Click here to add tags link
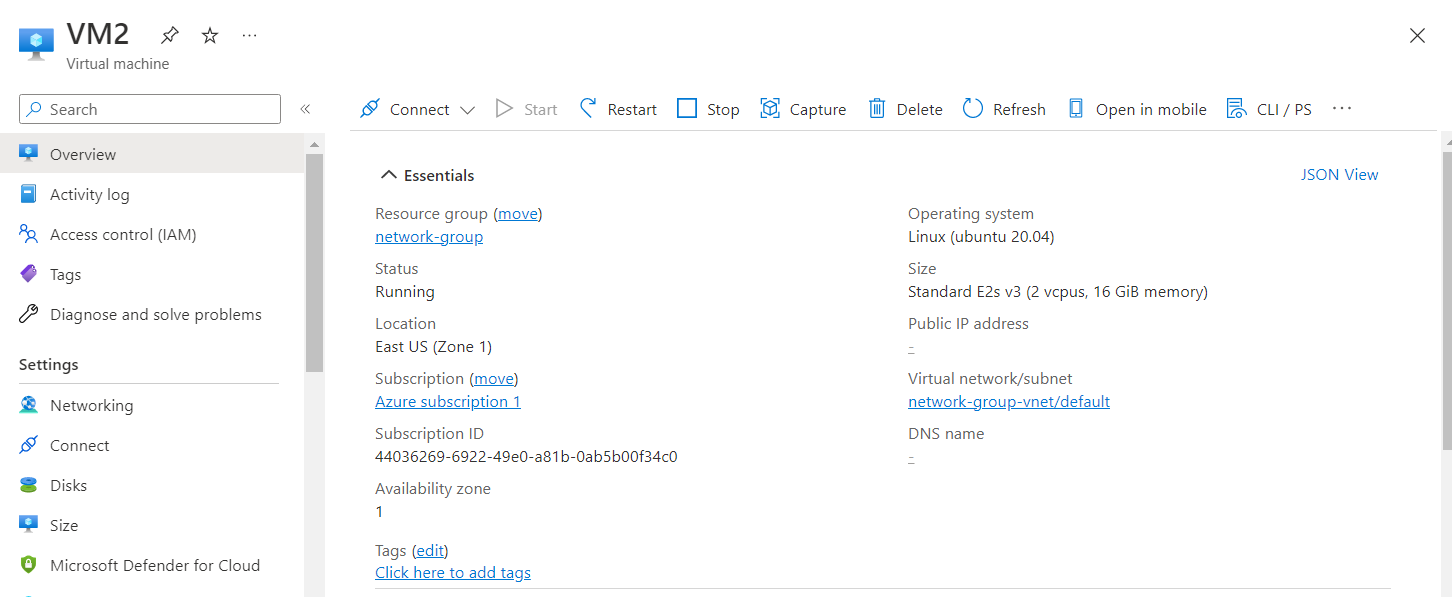This screenshot has width=1452, height=597. click(x=453, y=573)
